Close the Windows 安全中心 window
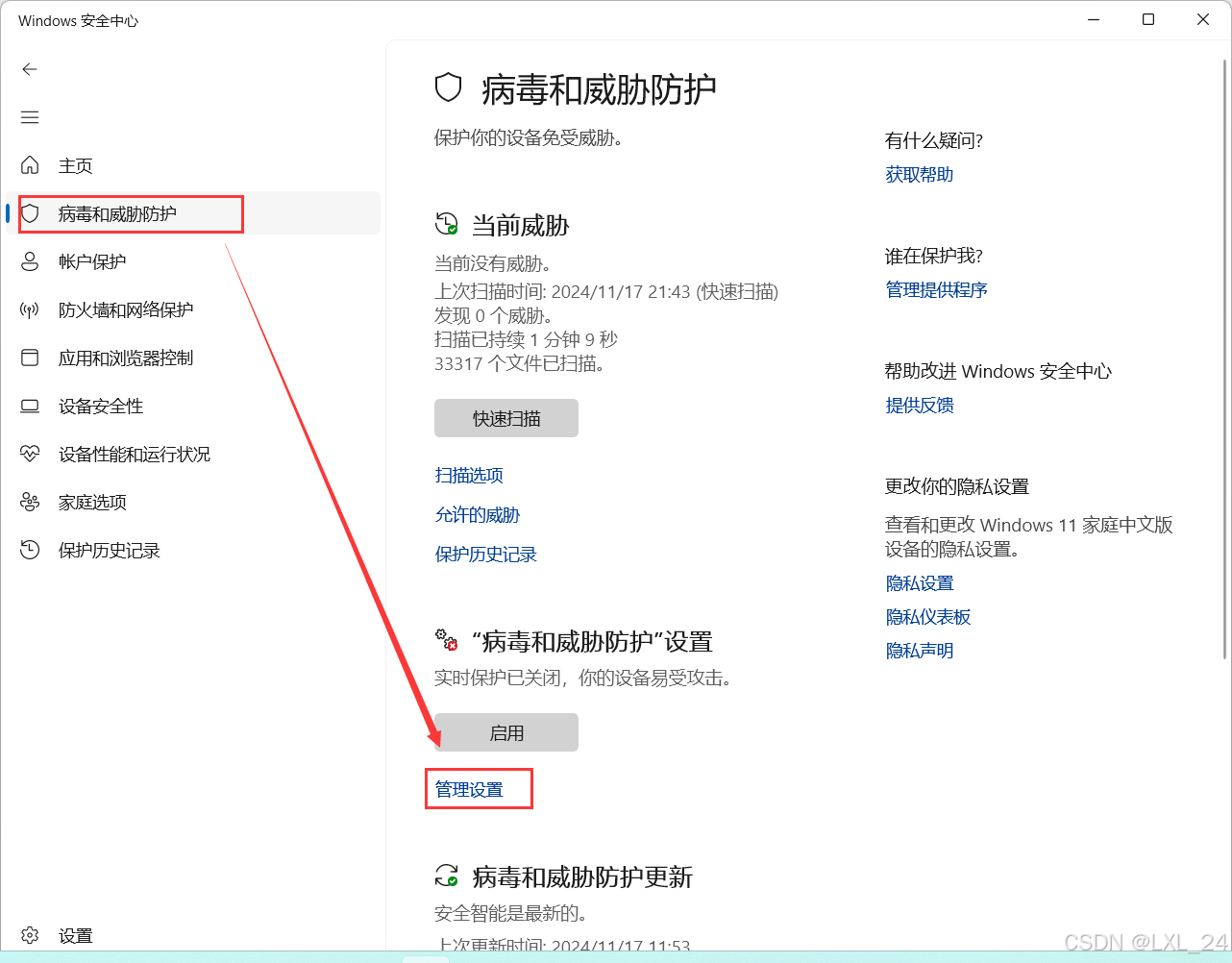The height and width of the screenshot is (963, 1232). click(1203, 19)
